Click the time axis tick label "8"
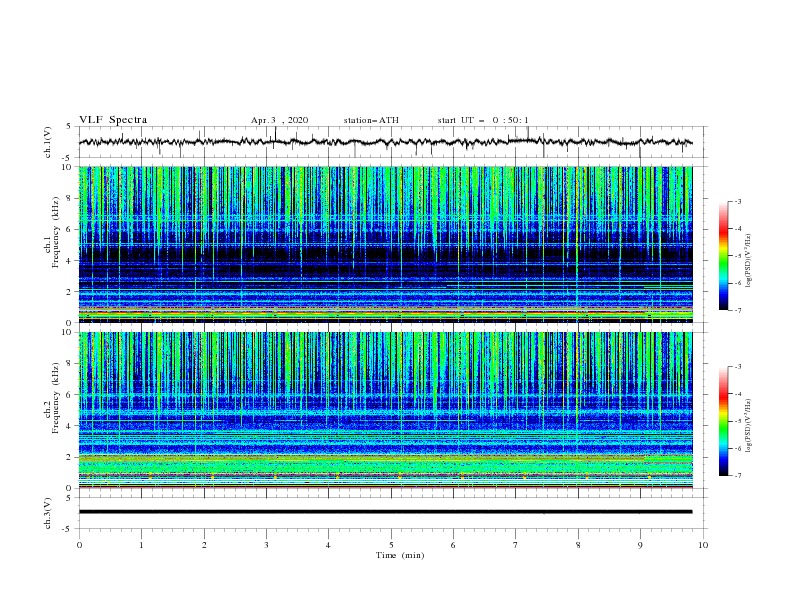Image resolution: width=792 pixels, height=612 pixels. tap(578, 545)
